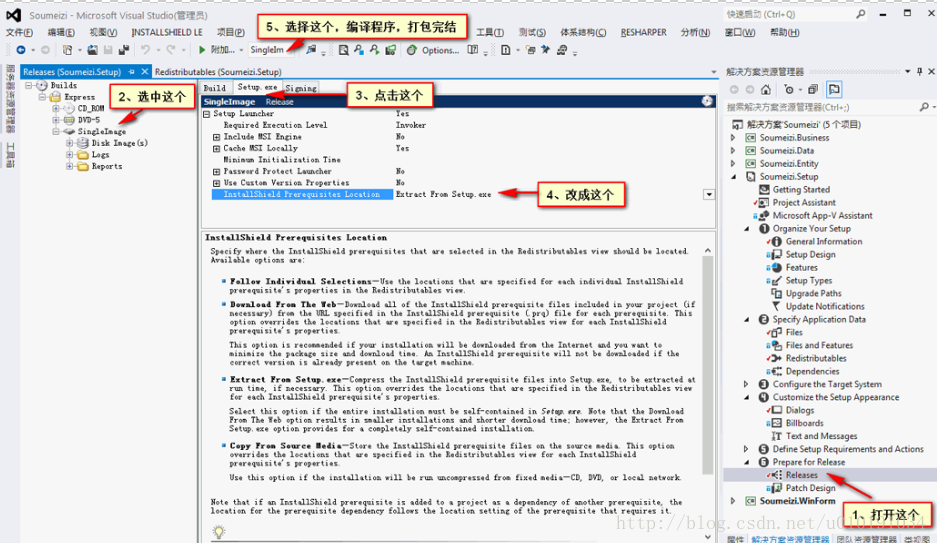Open the INSTALLSHIELD LE menu
Image resolution: width=937 pixels, height=543 pixels.
(x=167, y=32)
